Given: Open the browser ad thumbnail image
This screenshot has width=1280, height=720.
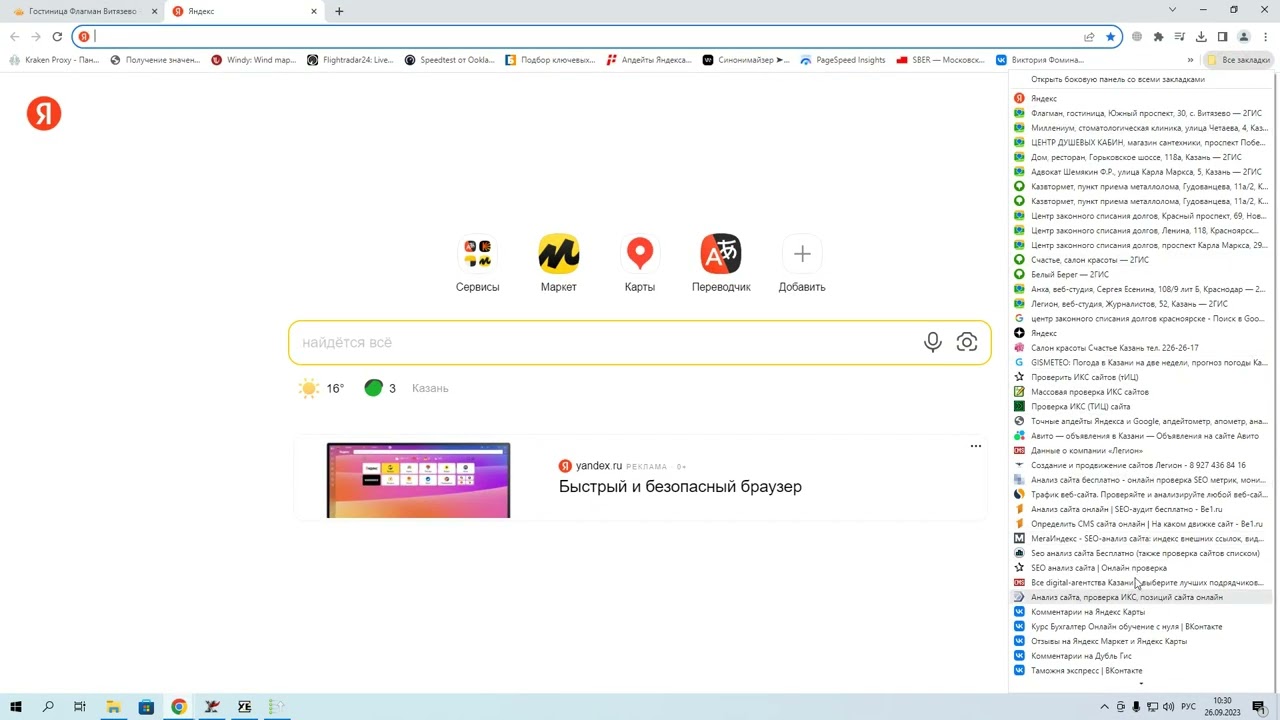Looking at the screenshot, I should (418, 480).
